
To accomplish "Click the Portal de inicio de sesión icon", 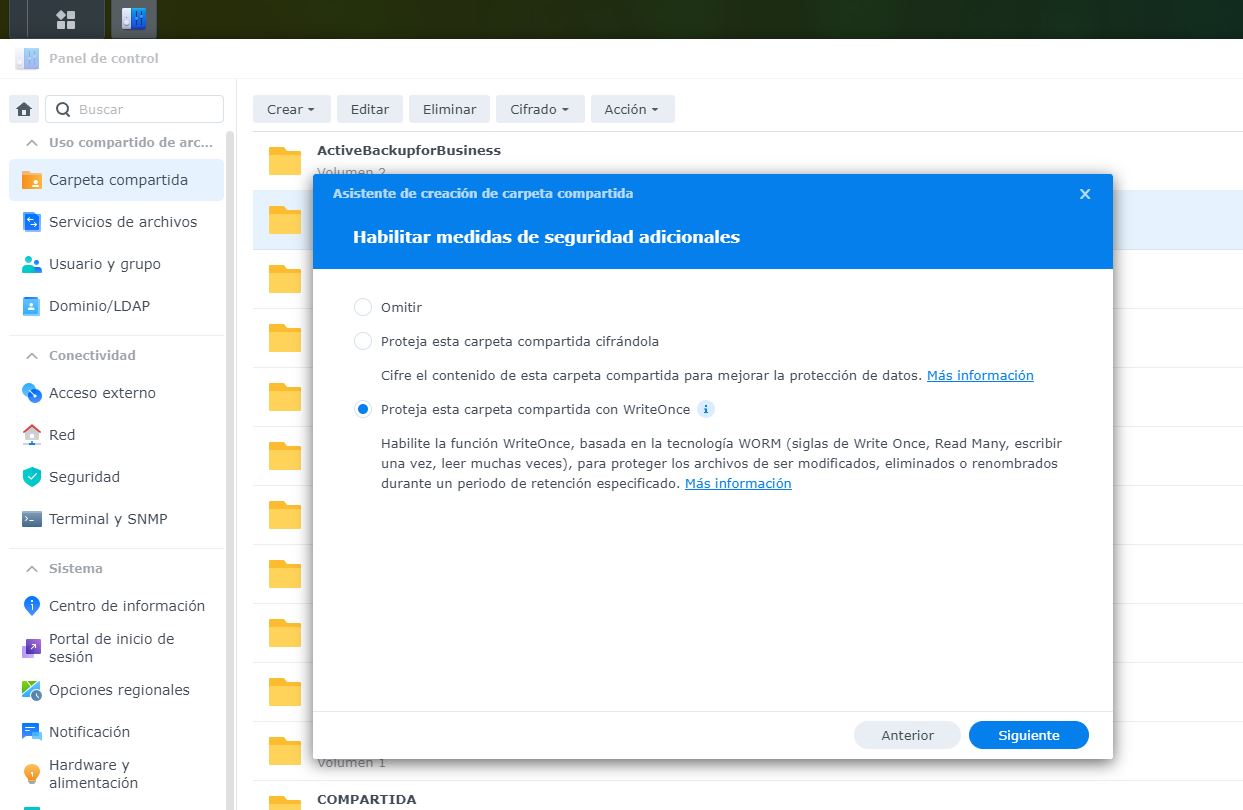I will [32, 648].
